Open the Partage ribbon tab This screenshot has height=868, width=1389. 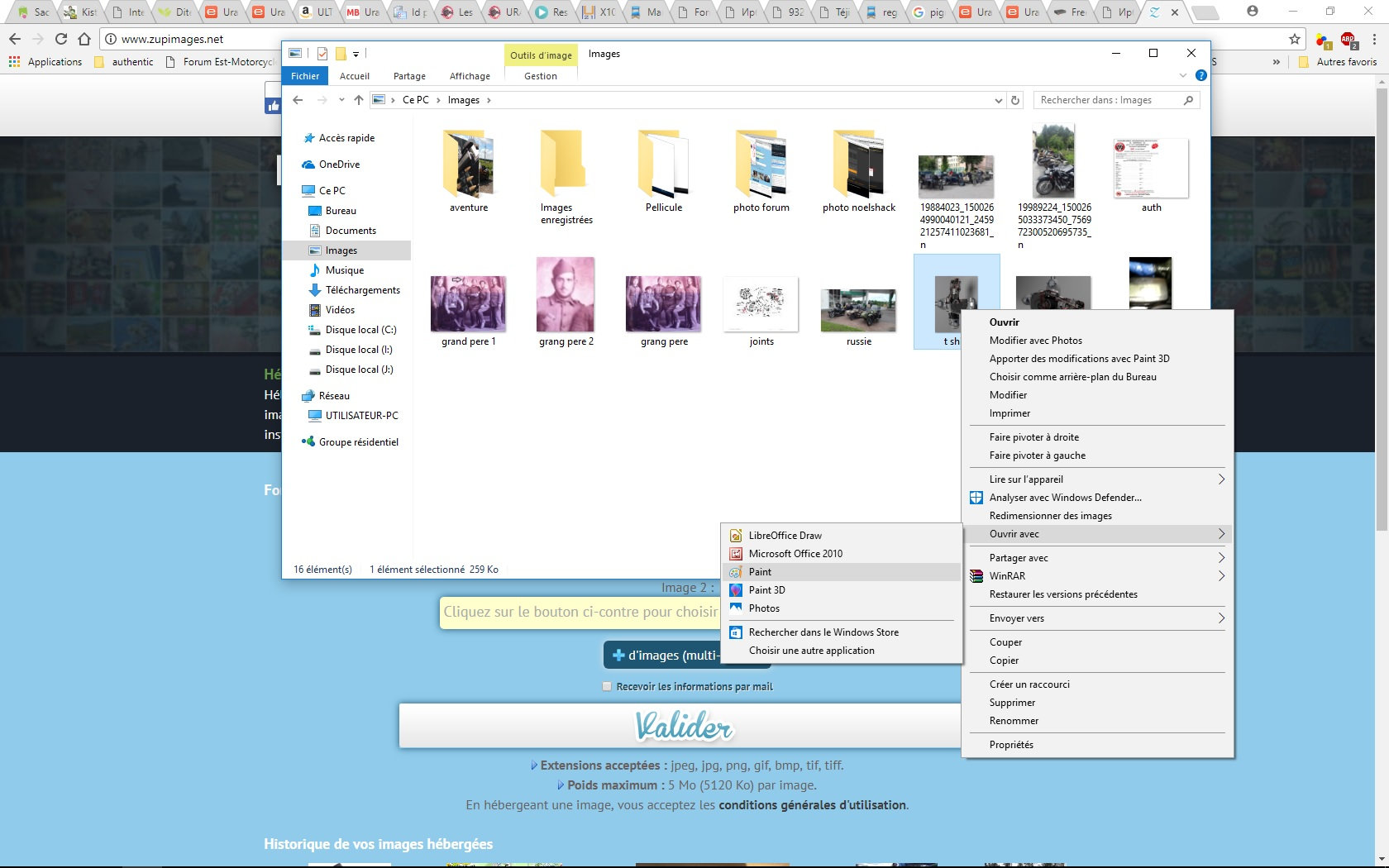coord(409,76)
